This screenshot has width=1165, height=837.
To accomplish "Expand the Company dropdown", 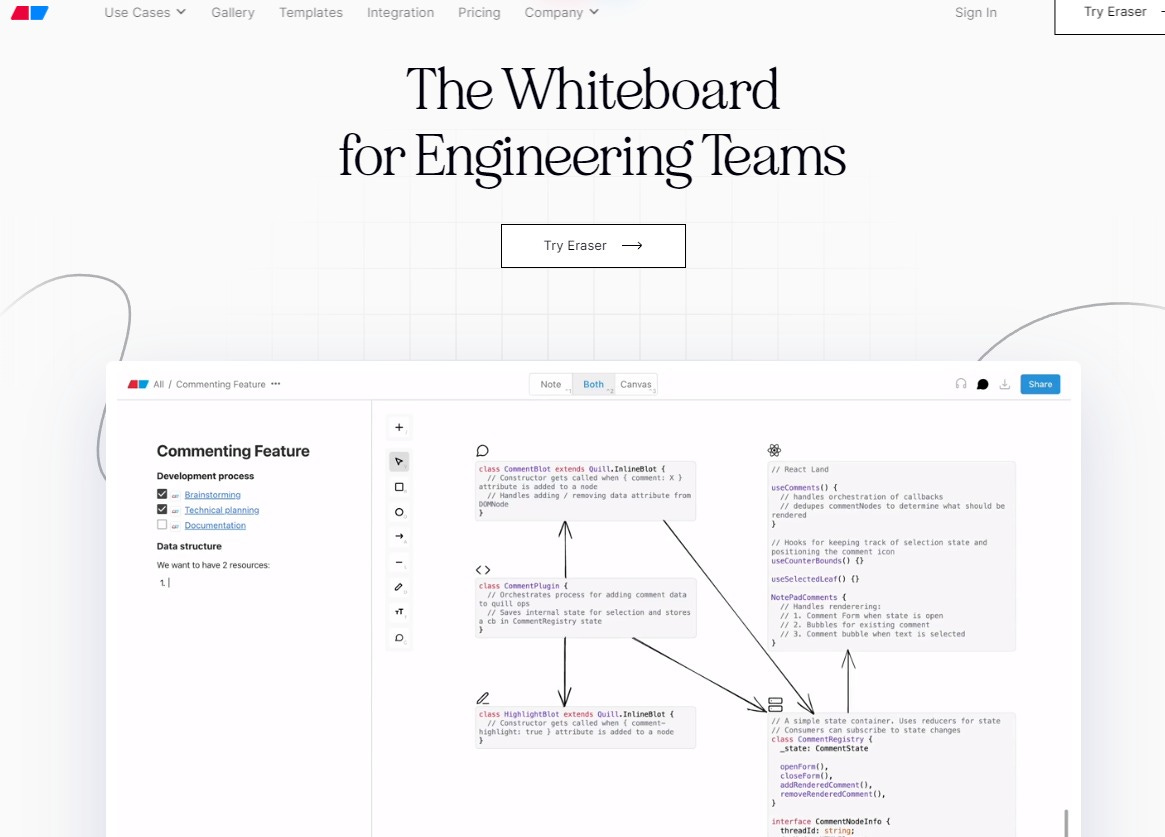I will pyautogui.click(x=561, y=13).
